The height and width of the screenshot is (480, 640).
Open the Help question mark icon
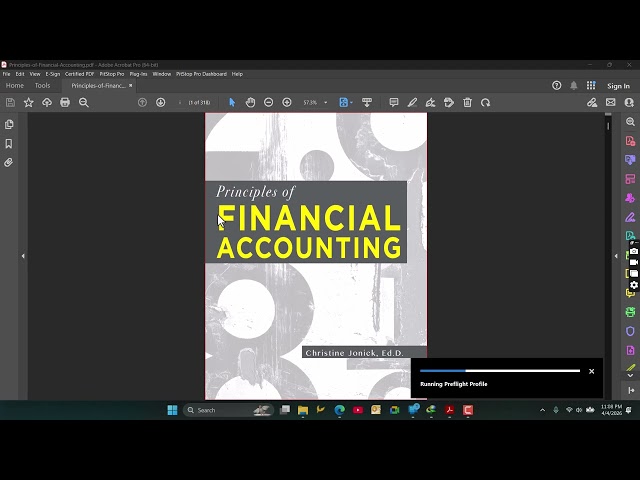556,85
